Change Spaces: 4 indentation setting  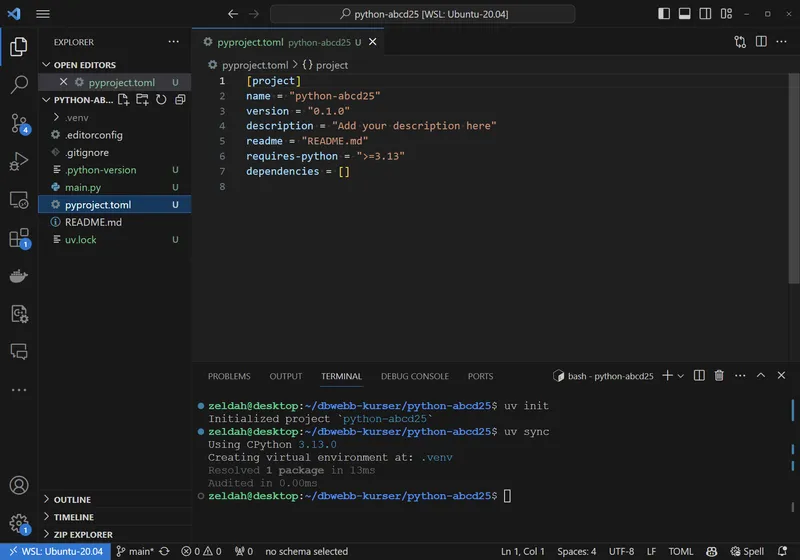(x=577, y=551)
